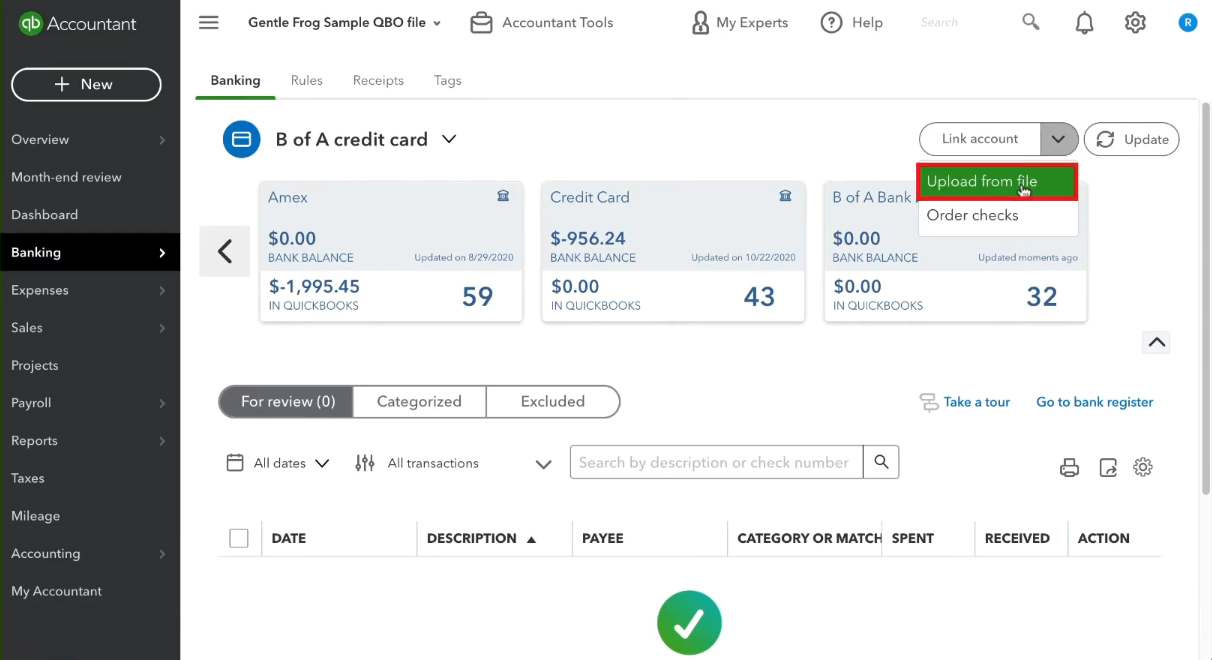Open the All dates filter dropdown
The image size is (1212, 660).
pyautogui.click(x=278, y=463)
